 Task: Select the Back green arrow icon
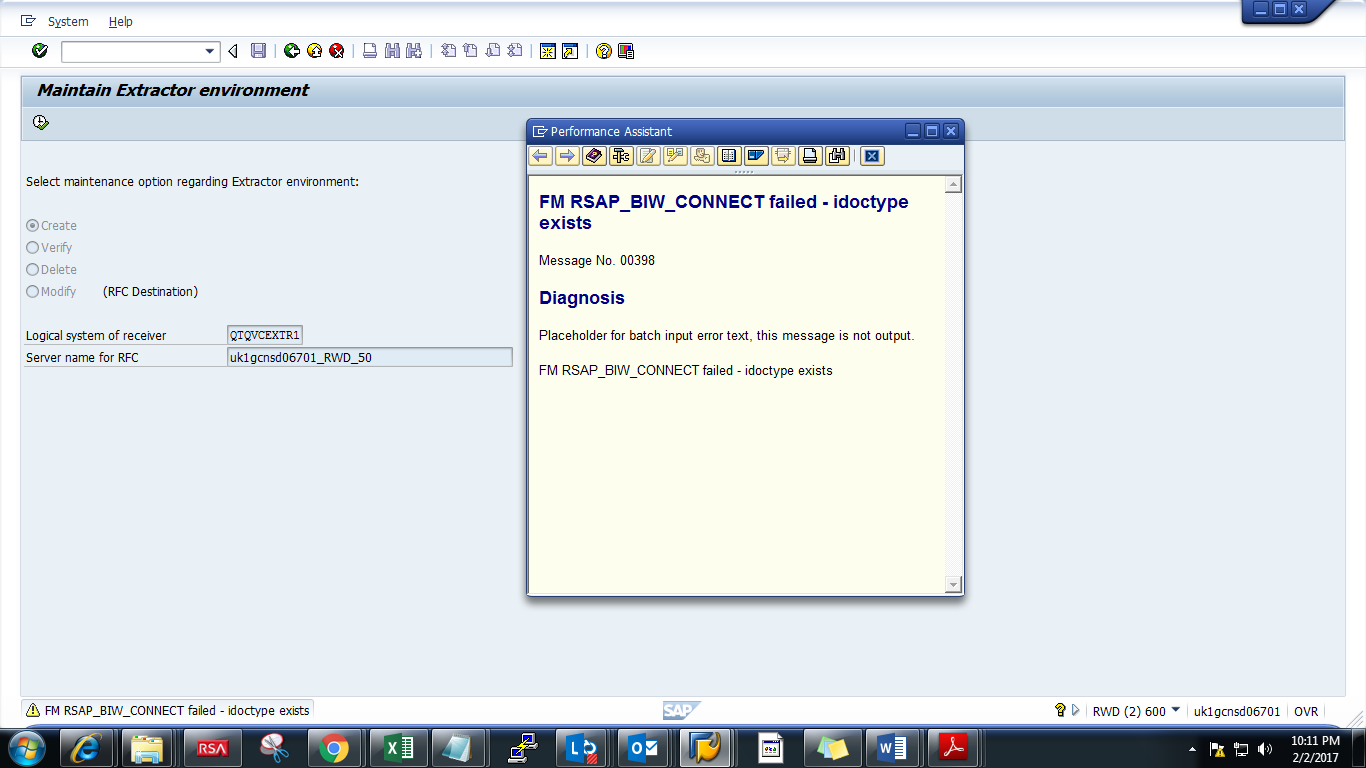[292, 50]
